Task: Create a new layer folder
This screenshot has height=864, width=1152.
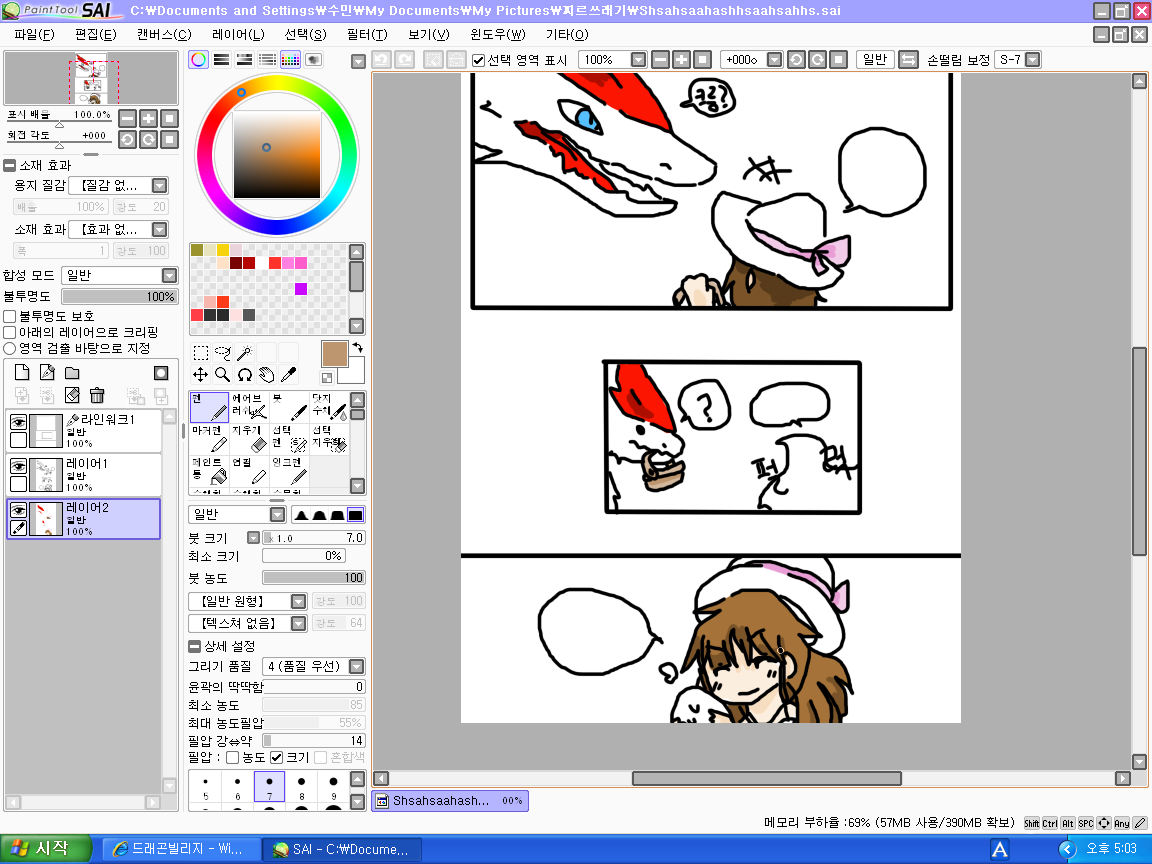Action: 72,372
